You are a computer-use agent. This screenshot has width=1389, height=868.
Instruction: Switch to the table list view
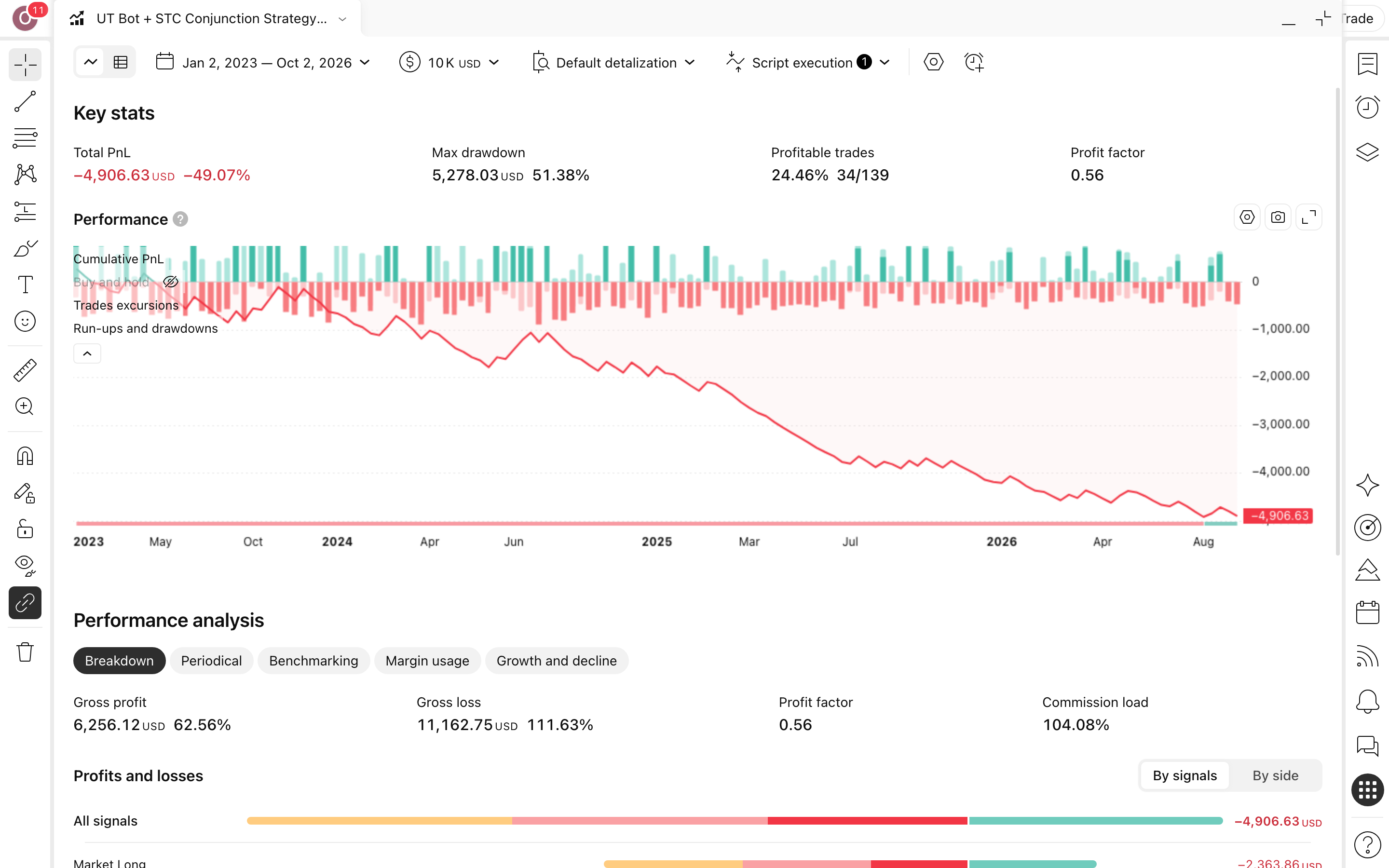pyautogui.click(x=121, y=62)
